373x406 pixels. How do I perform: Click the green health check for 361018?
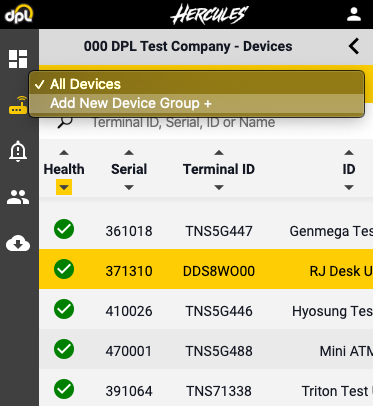click(64, 229)
